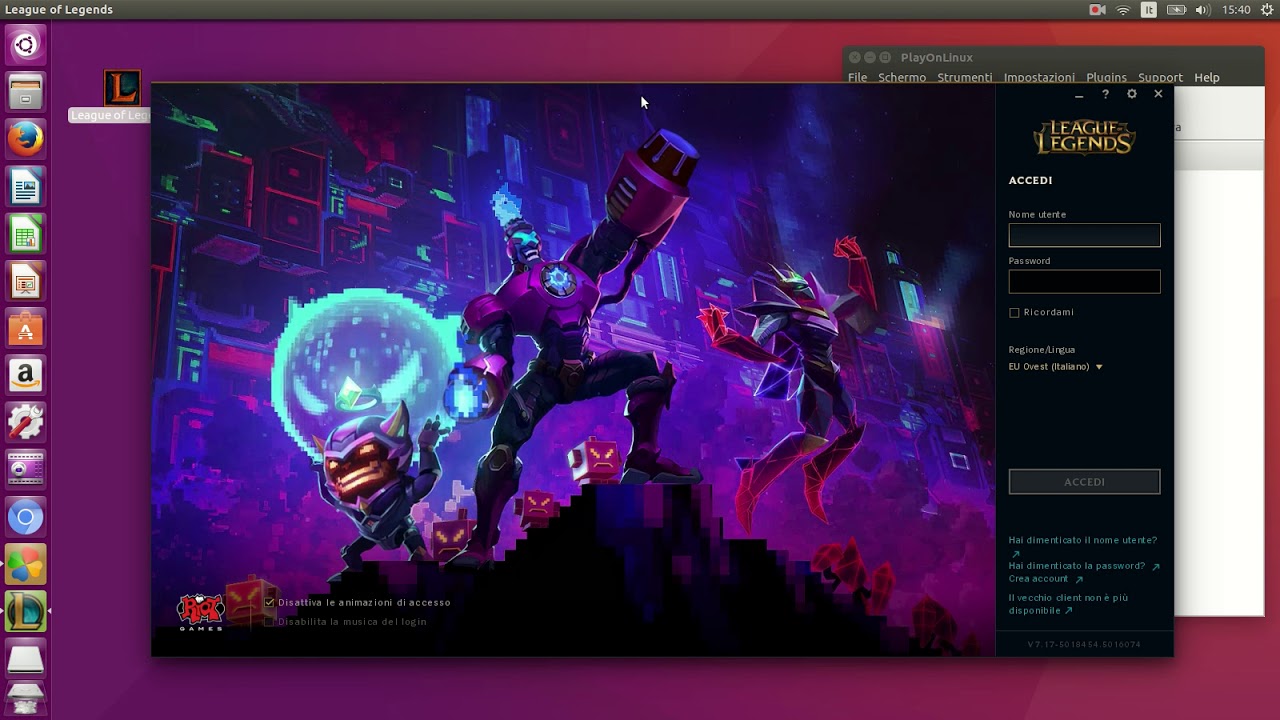Expand the EU Ovest (Italiano) region dropdown

(x=1055, y=367)
